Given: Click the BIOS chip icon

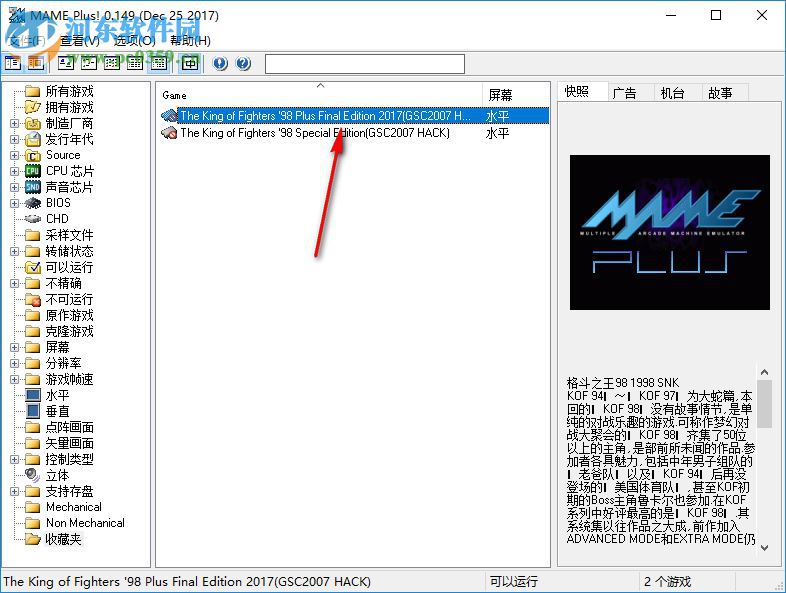Looking at the screenshot, I should pos(33,203).
